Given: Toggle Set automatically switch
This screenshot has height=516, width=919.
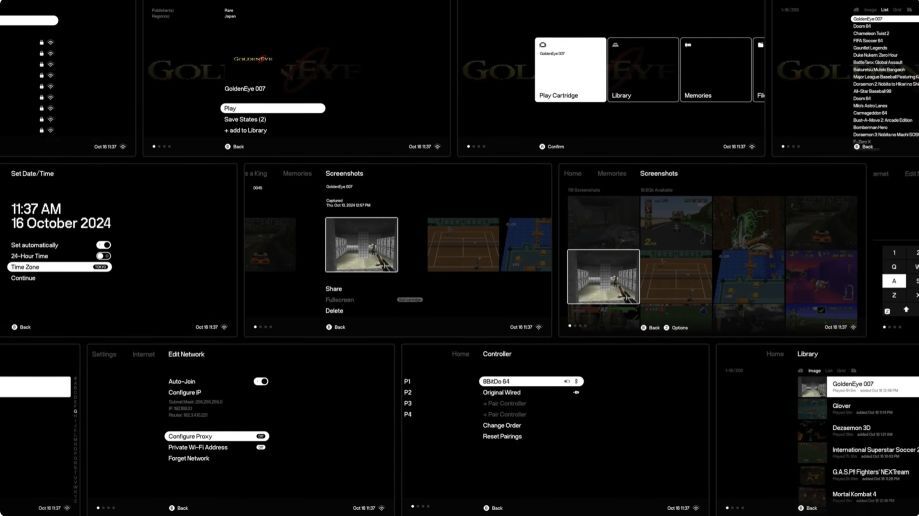Looking at the screenshot, I should point(104,245).
